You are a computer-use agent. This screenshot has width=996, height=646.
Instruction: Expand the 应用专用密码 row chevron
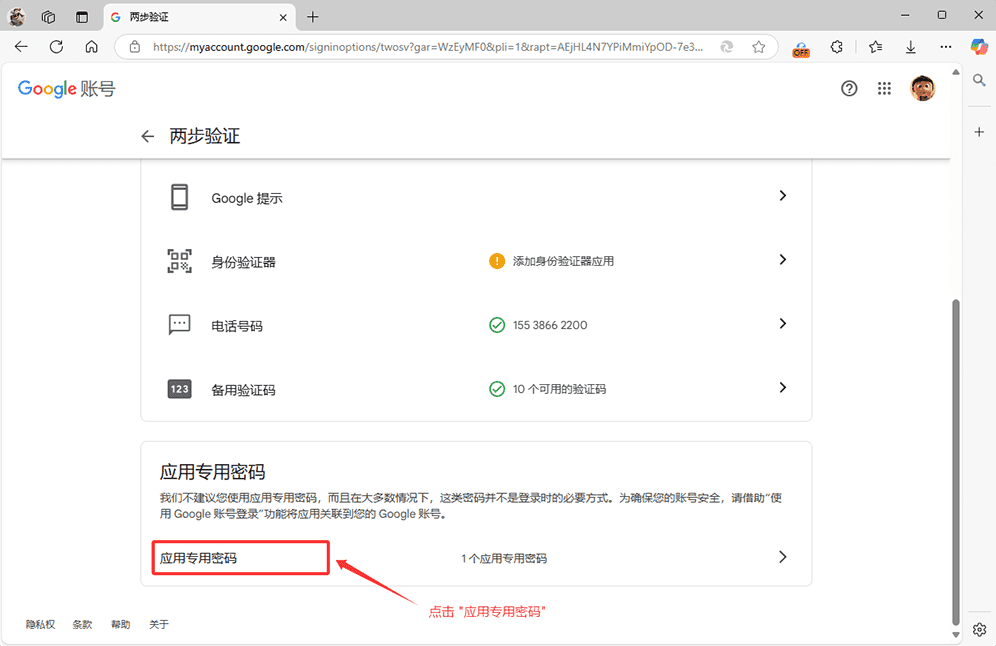pyautogui.click(x=783, y=557)
